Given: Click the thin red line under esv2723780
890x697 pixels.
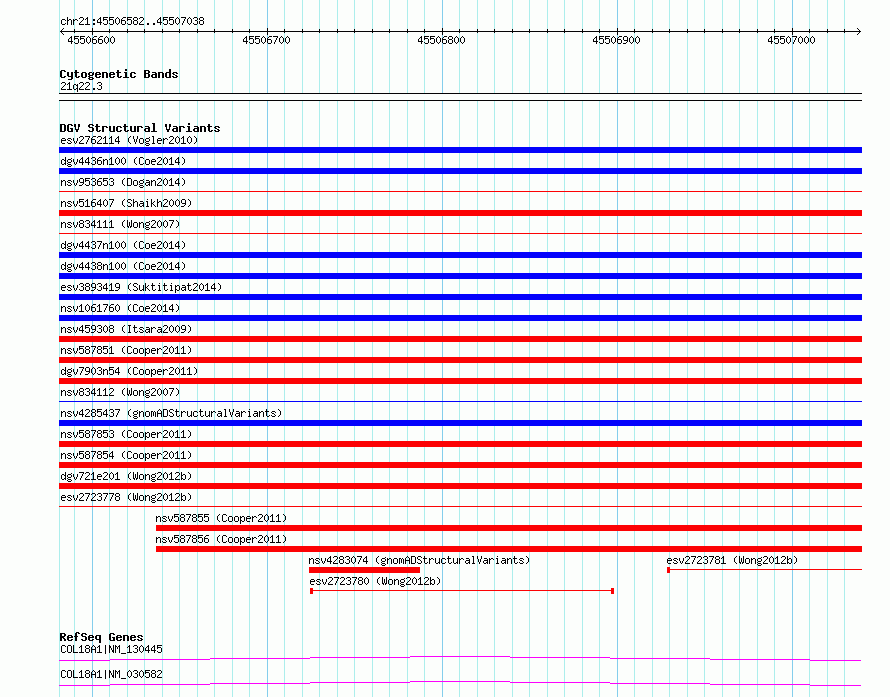Looking at the screenshot, I should click(462, 591).
